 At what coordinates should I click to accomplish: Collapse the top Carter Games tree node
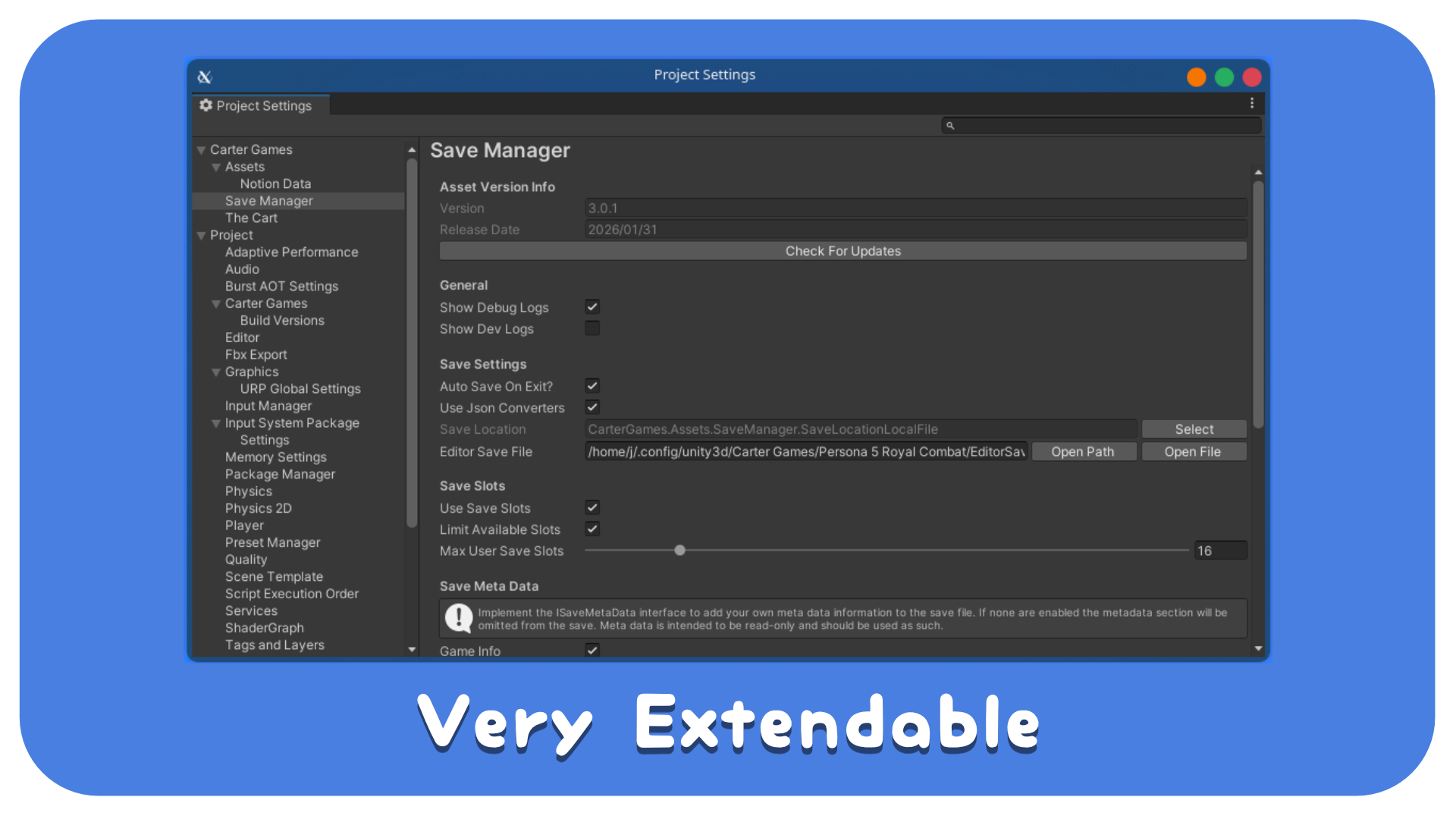point(202,150)
